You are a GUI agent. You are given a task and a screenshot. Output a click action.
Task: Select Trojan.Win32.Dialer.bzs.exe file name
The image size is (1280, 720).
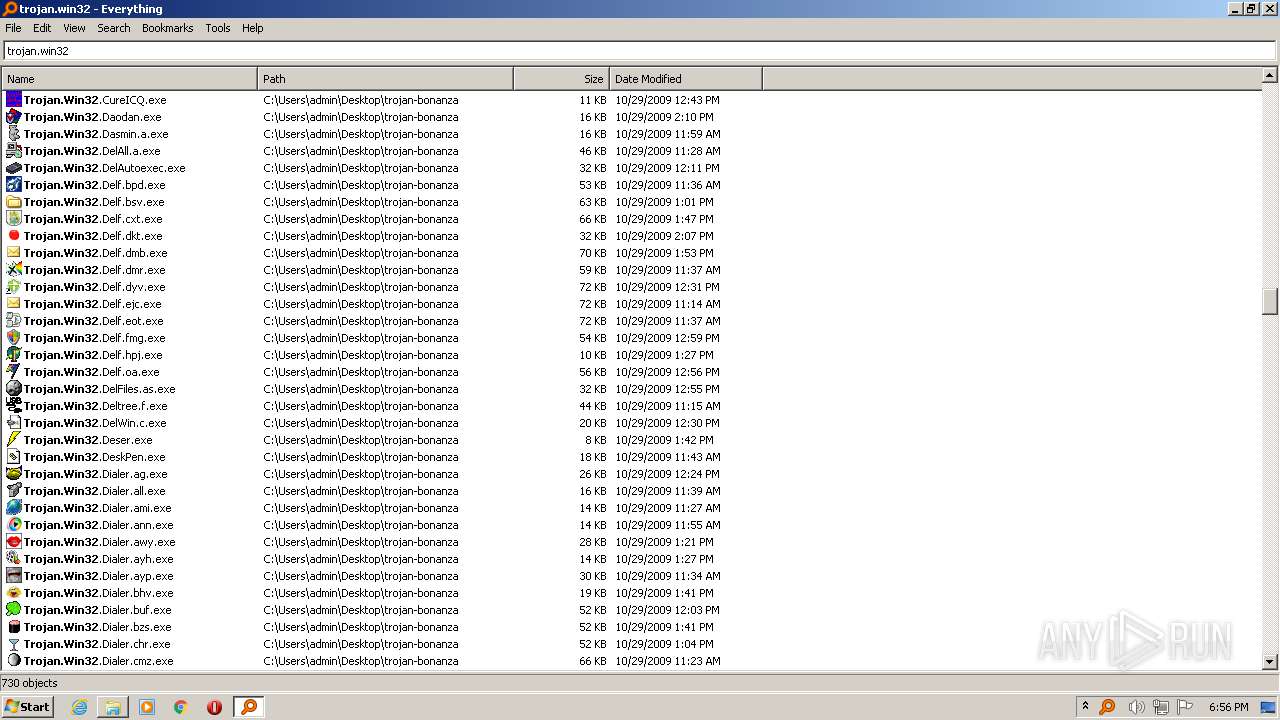[x=97, y=627]
